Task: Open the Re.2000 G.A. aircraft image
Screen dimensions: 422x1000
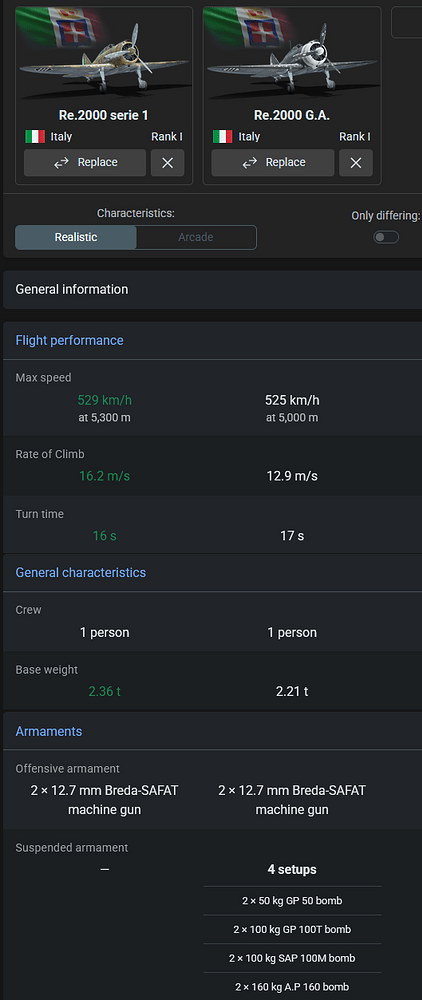Action: pyautogui.click(x=292, y=54)
